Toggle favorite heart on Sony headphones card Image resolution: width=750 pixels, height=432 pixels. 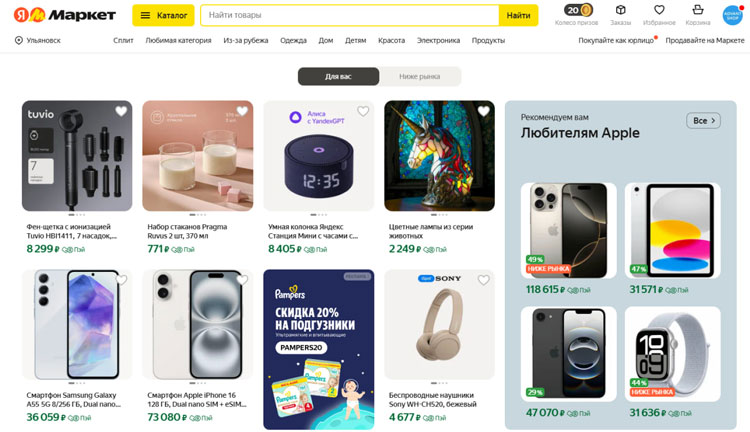pyautogui.click(x=484, y=280)
